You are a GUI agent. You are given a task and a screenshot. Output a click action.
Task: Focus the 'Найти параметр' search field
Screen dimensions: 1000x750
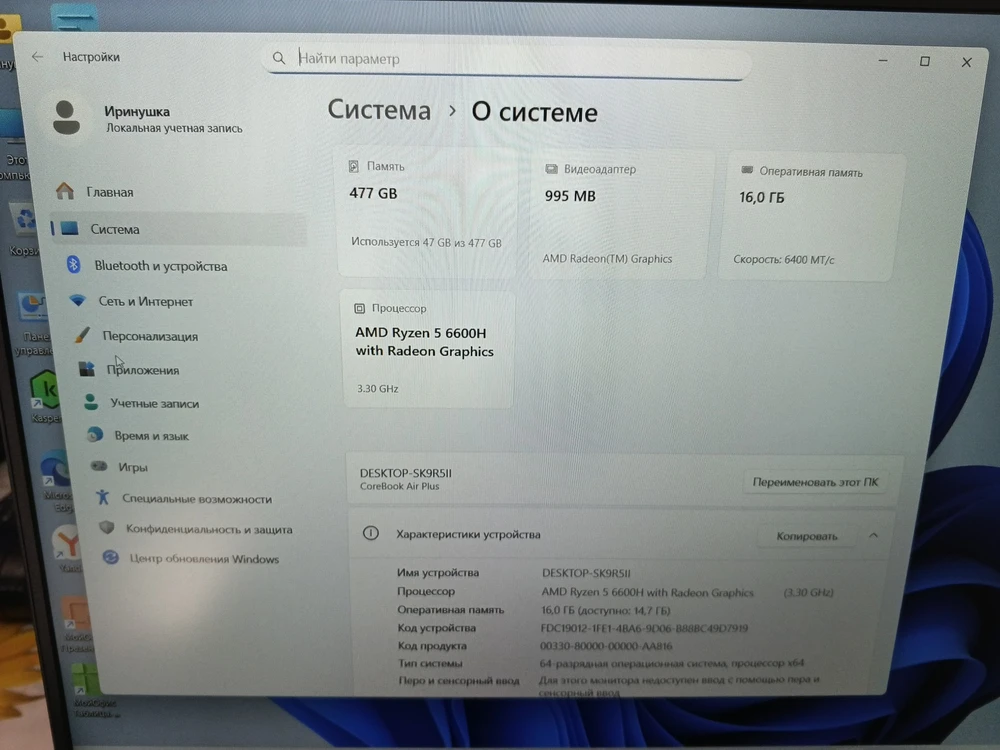(x=508, y=59)
